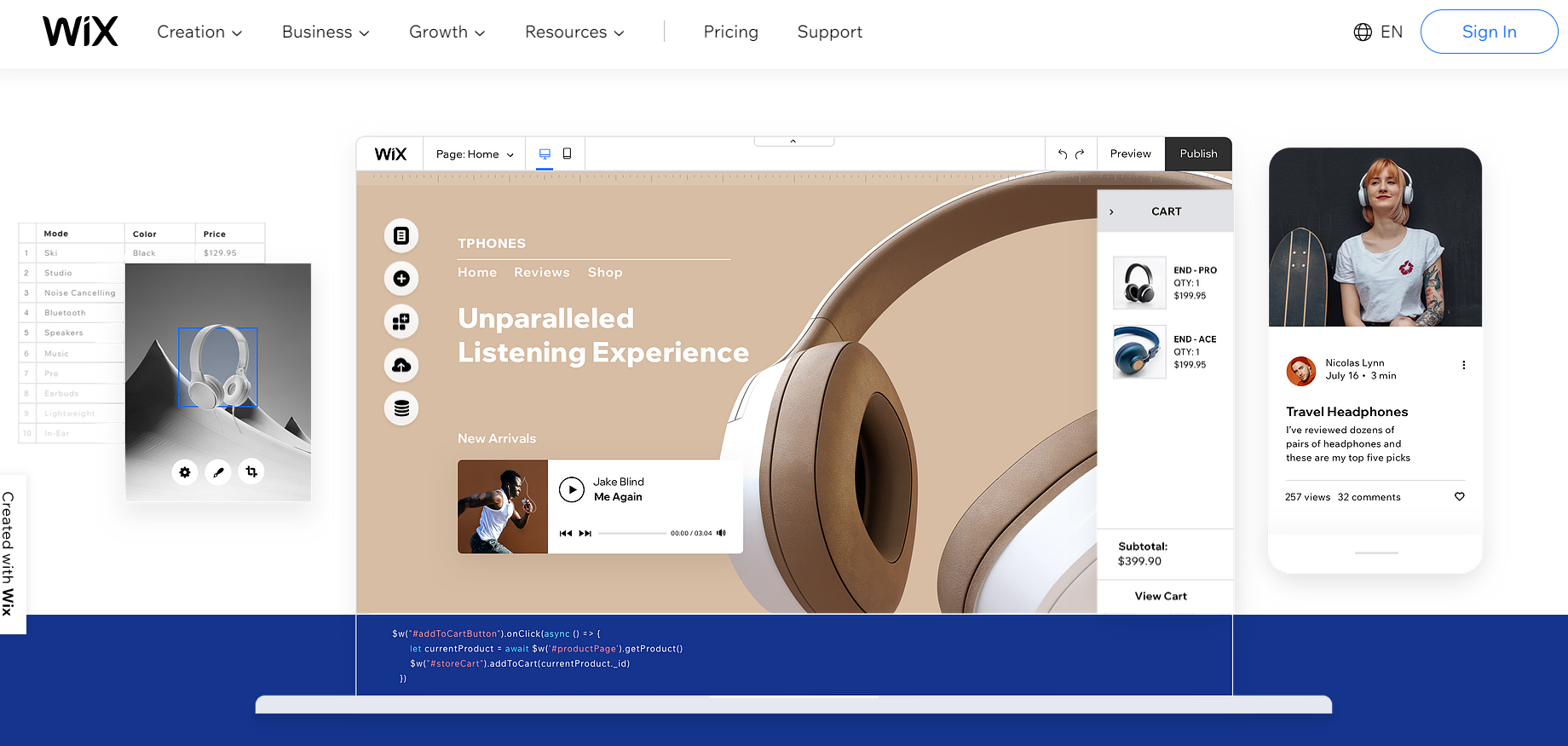Switch to mobile view icon in editor
This screenshot has height=746, width=1568.
567,153
